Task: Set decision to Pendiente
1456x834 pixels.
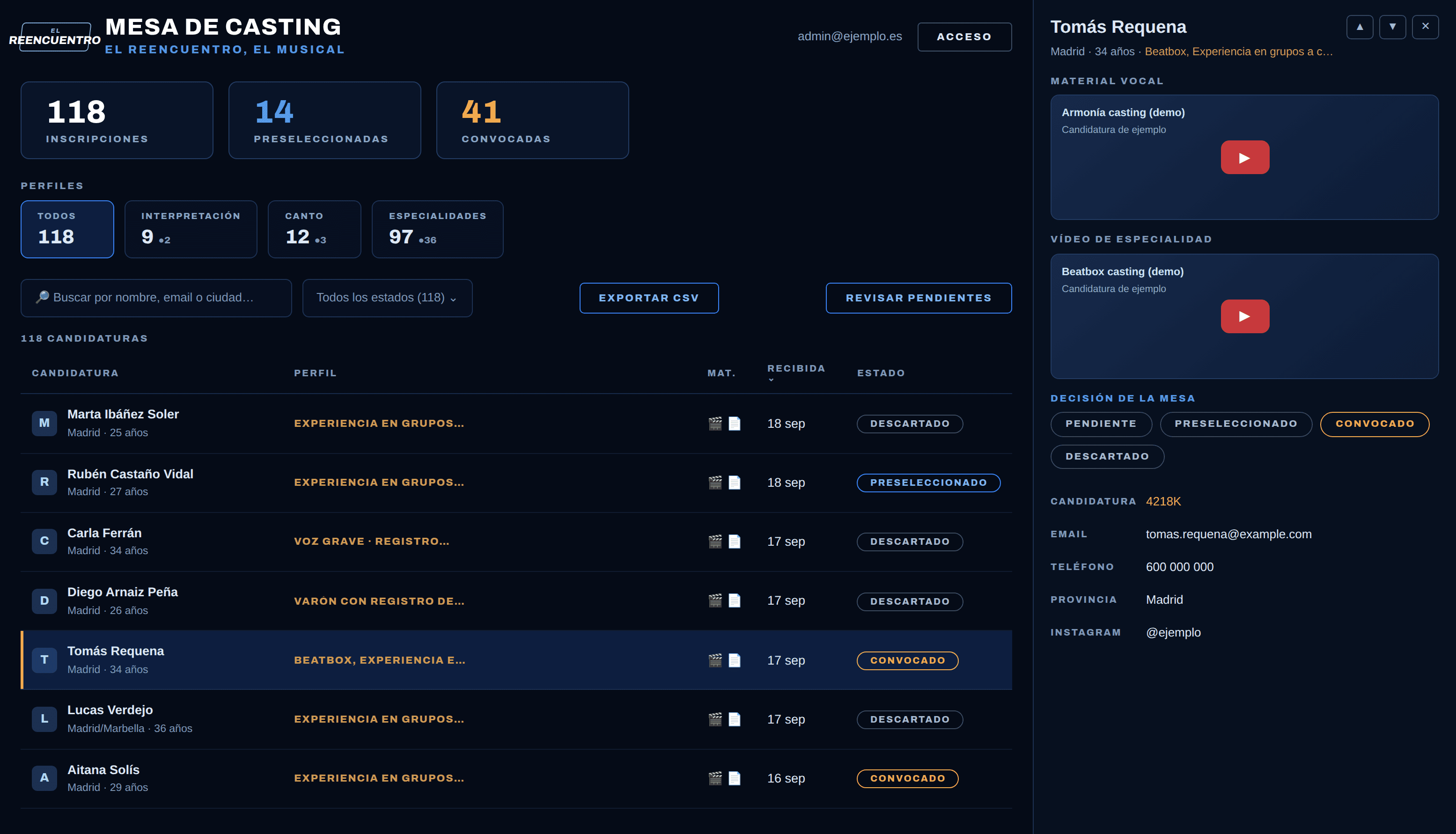Action: (1101, 424)
